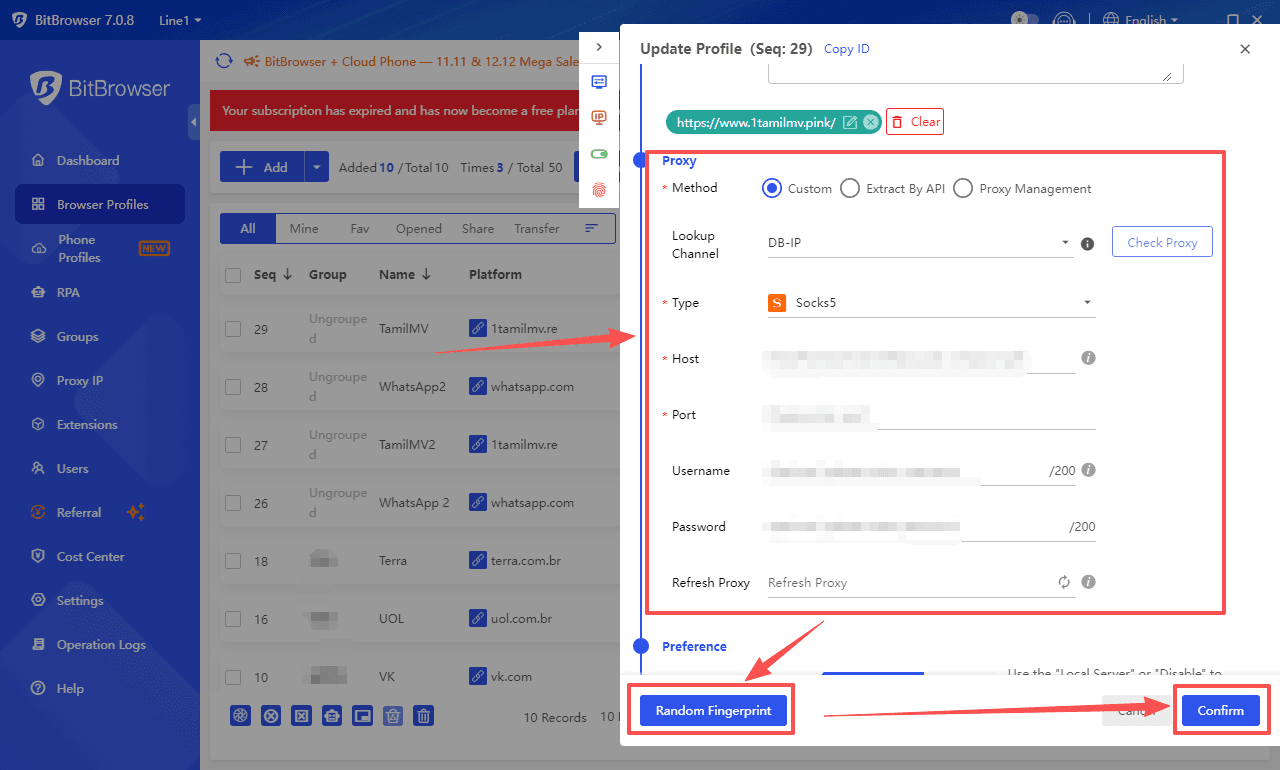Image resolution: width=1280 pixels, height=770 pixels.
Task: Check the box for TamilMV row 29
Action: click(x=233, y=329)
